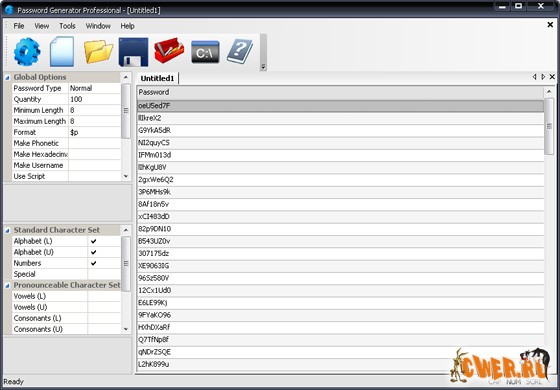
Task: Create a new blank document icon
Action: coord(62,52)
